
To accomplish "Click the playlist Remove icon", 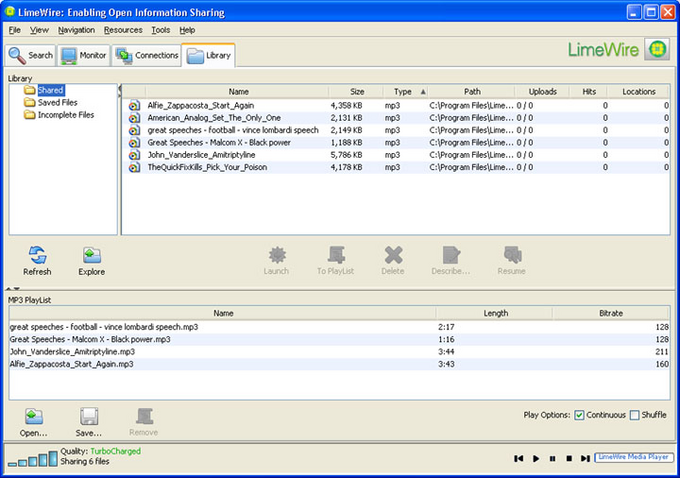I will 144,416.
